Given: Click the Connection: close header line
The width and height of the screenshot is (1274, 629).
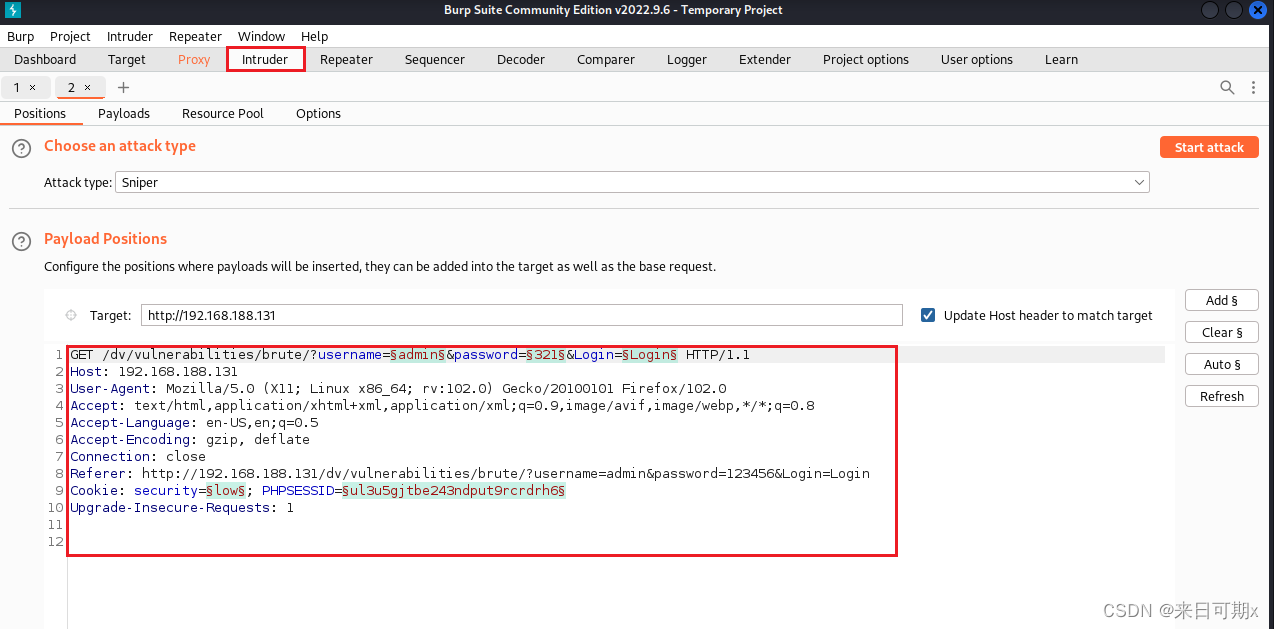Looking at the screenshot, I should [x=138, y=456].
